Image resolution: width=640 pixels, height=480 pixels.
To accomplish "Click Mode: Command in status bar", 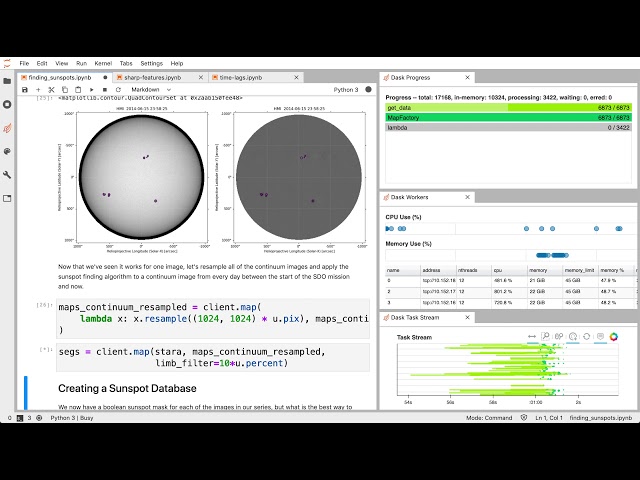I will [x=489, y=418].
